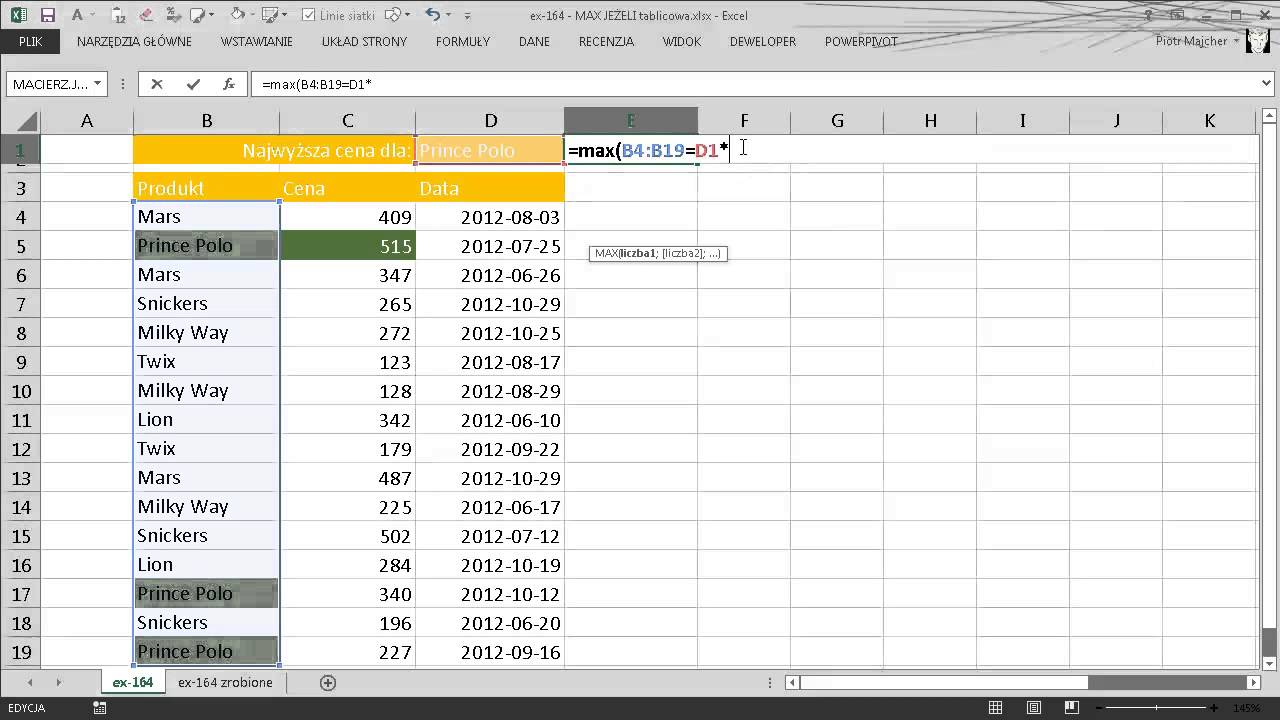
Task: Open the RECENZJA ribbon tab
Action: [606, 42]
